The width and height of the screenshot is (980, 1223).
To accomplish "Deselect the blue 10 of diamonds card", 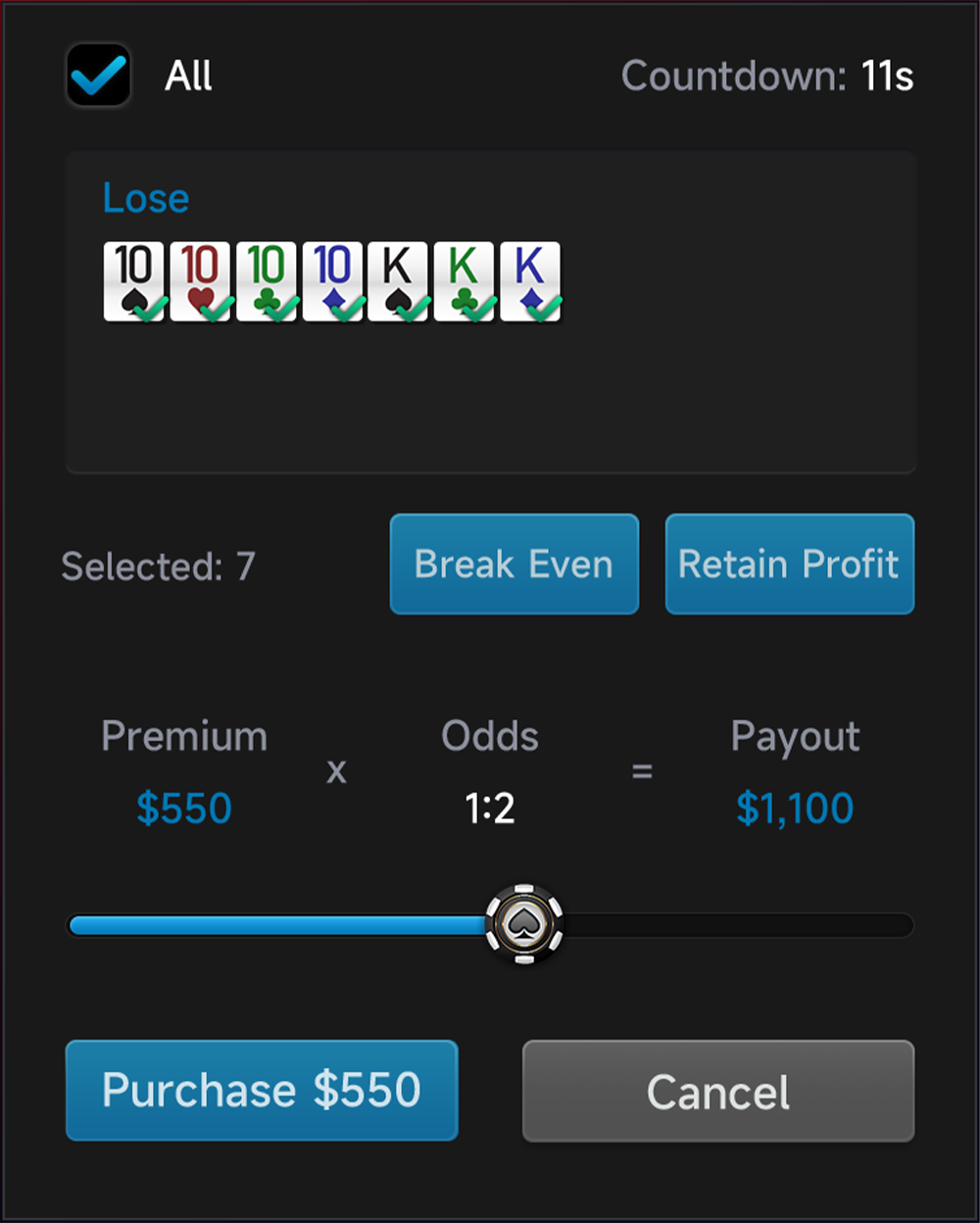I will point(332,282).
